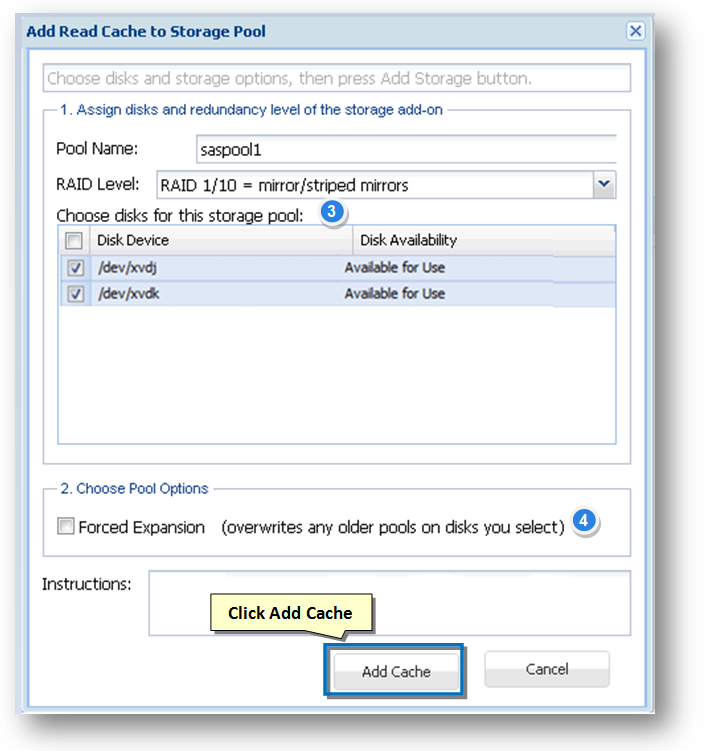Image resolution: width=707 pixels, height=751 pixels.
Task: Click the blue step 4 badge
Action: (x=585, y=521)
